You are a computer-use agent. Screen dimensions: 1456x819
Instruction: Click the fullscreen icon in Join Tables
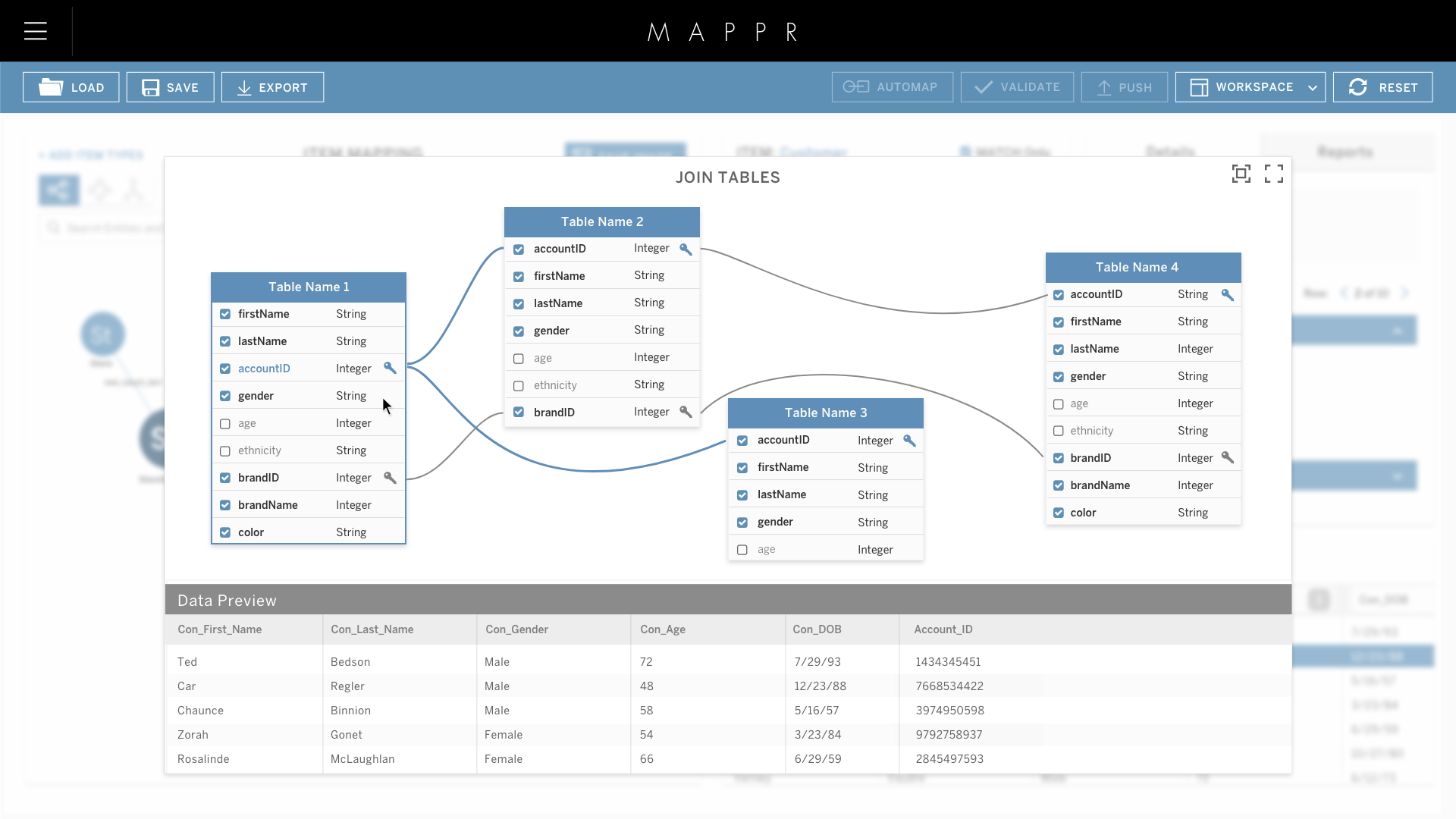pos(1274,174)
